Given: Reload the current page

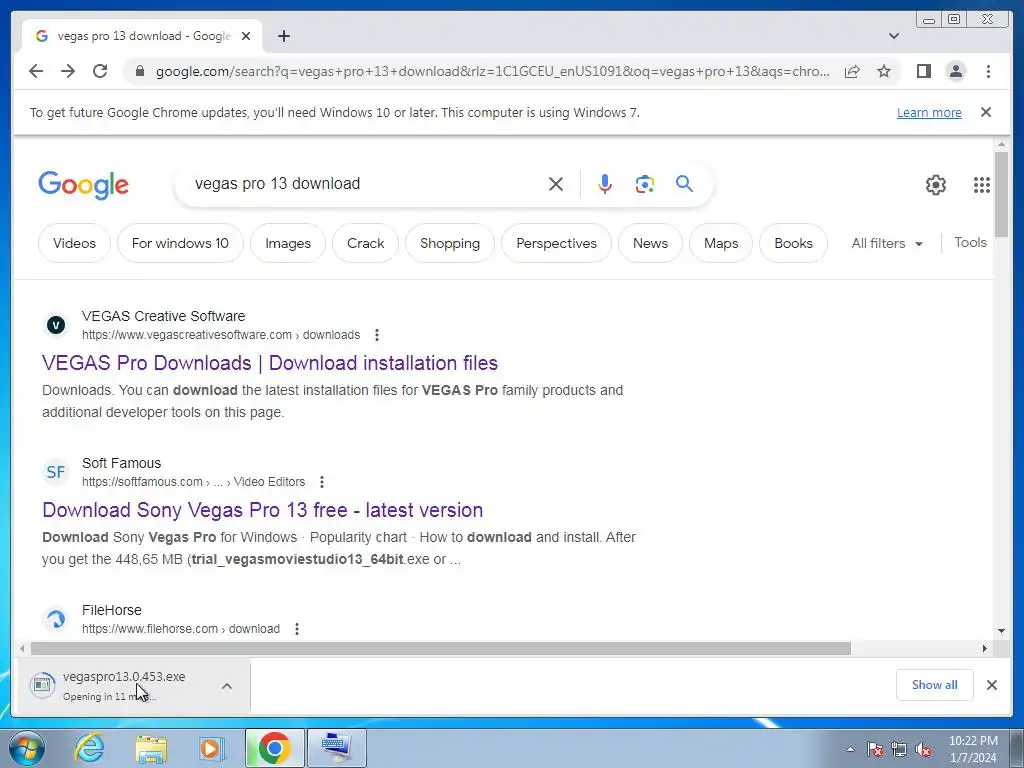Looking at the screenshot, I should (x=100, y=71).
